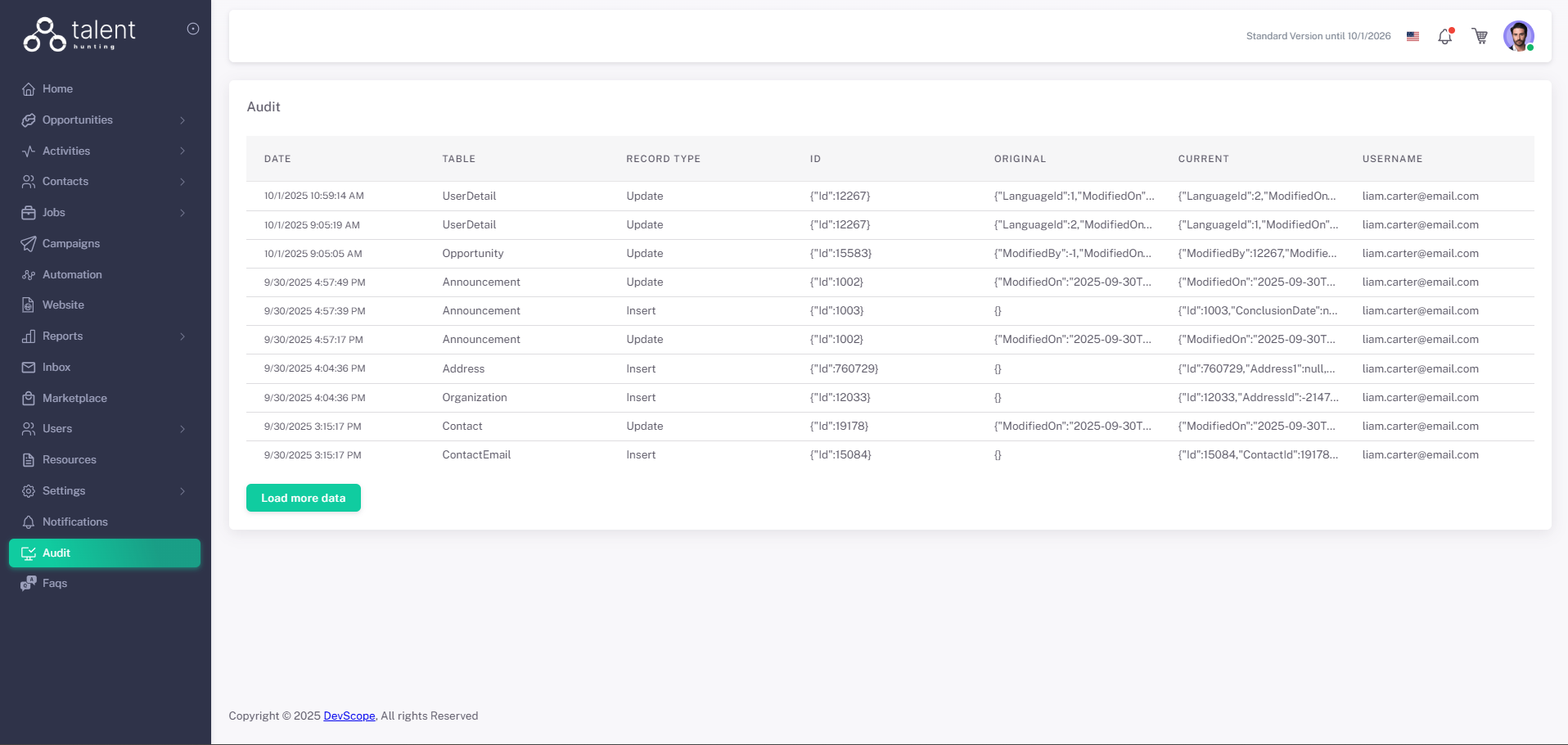This screenshot has width=1568, height=745.
Task: Expand the Activities submenu chevron
Action: [x=182, y=151]
